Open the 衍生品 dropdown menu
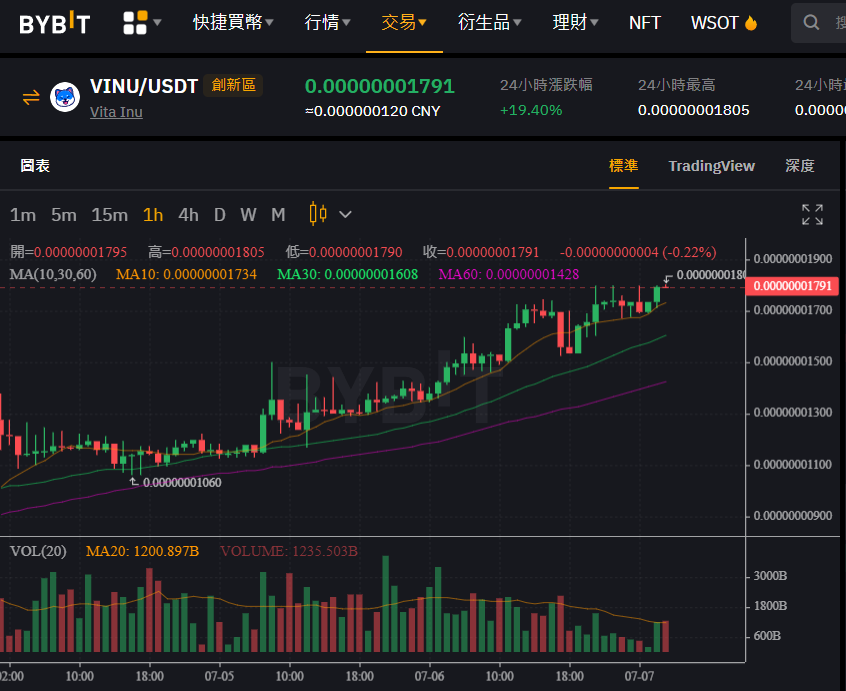846x691 pixels. (489, 23)
